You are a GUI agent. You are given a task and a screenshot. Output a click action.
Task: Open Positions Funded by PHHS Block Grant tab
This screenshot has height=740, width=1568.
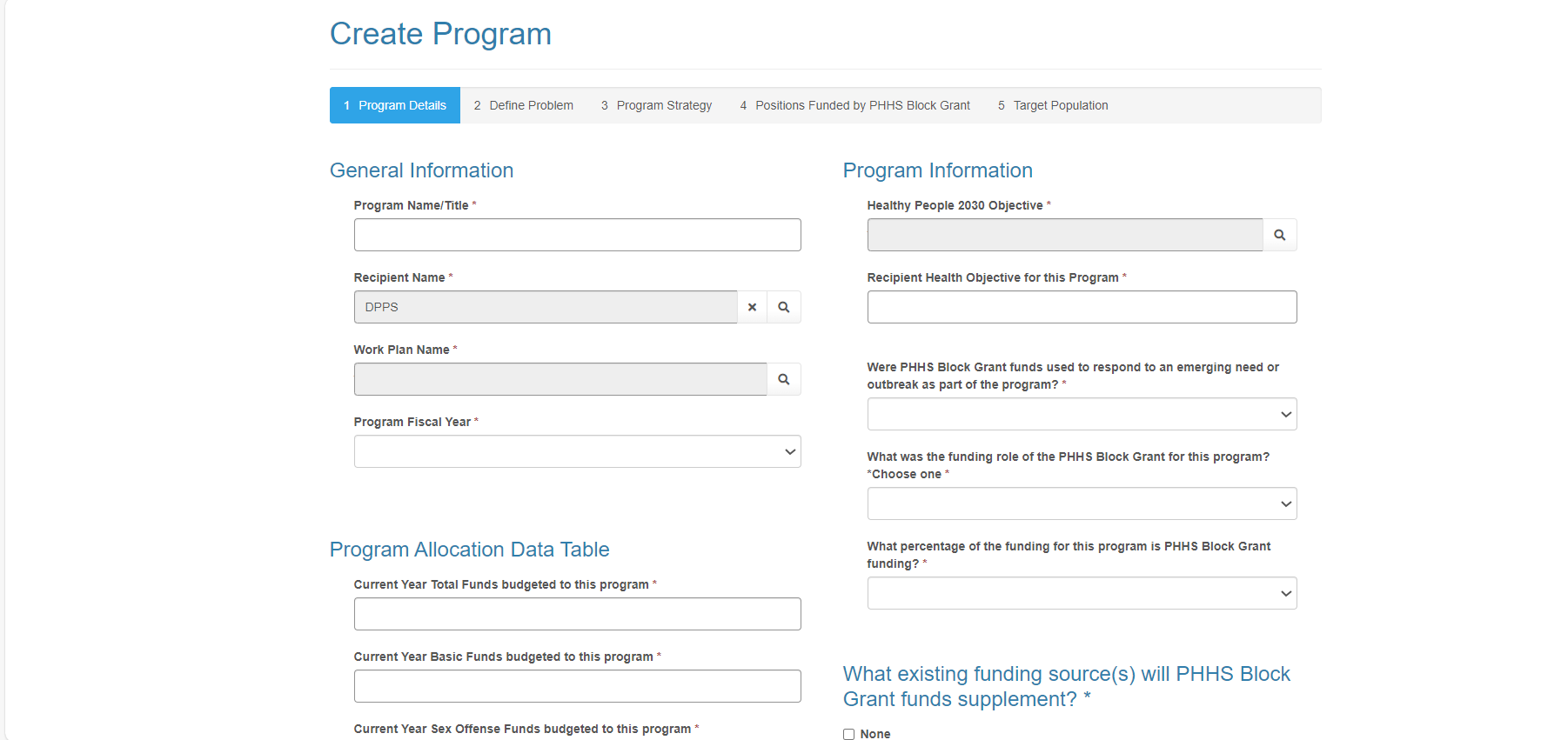click(x=855, y=105)
